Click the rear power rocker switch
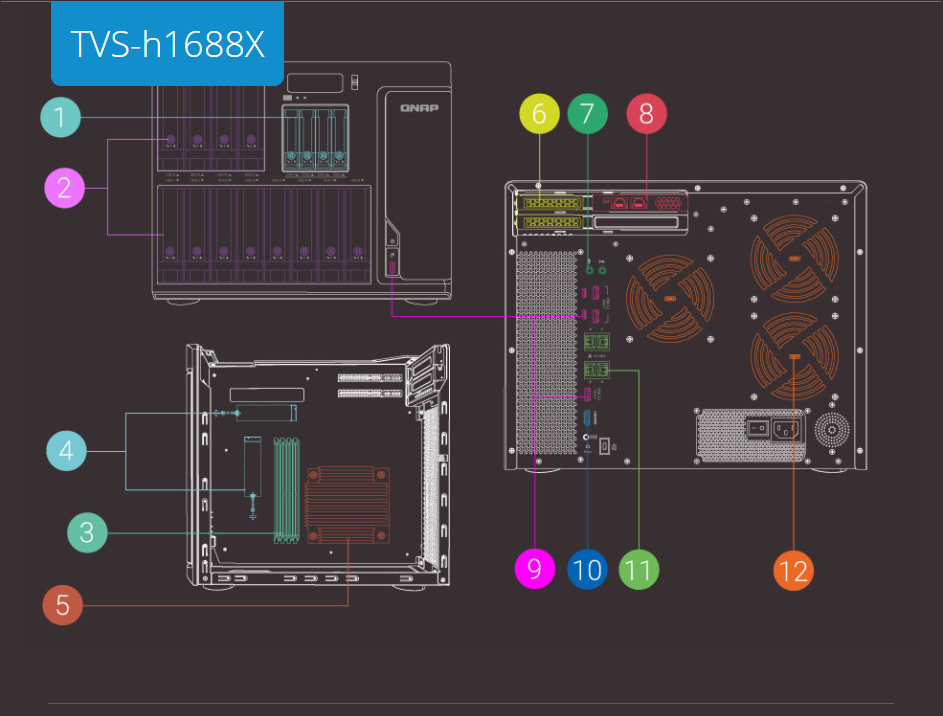The width and height of the screenshot is (943, 716). pos(757,431)
